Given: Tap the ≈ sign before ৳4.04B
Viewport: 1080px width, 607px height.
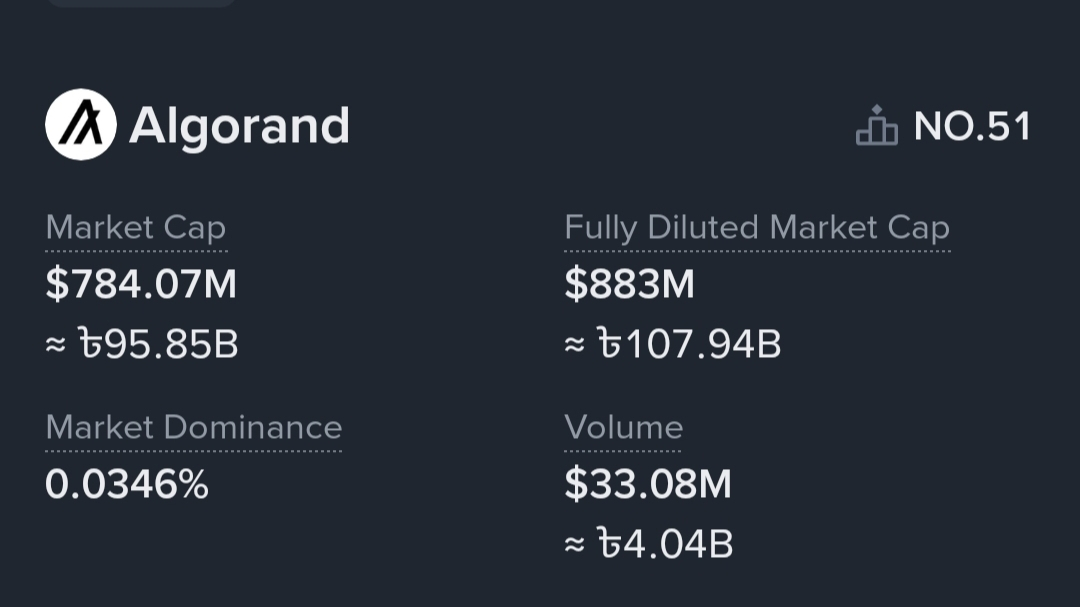Looking at the screenshot, I should (x=574, y=546).
